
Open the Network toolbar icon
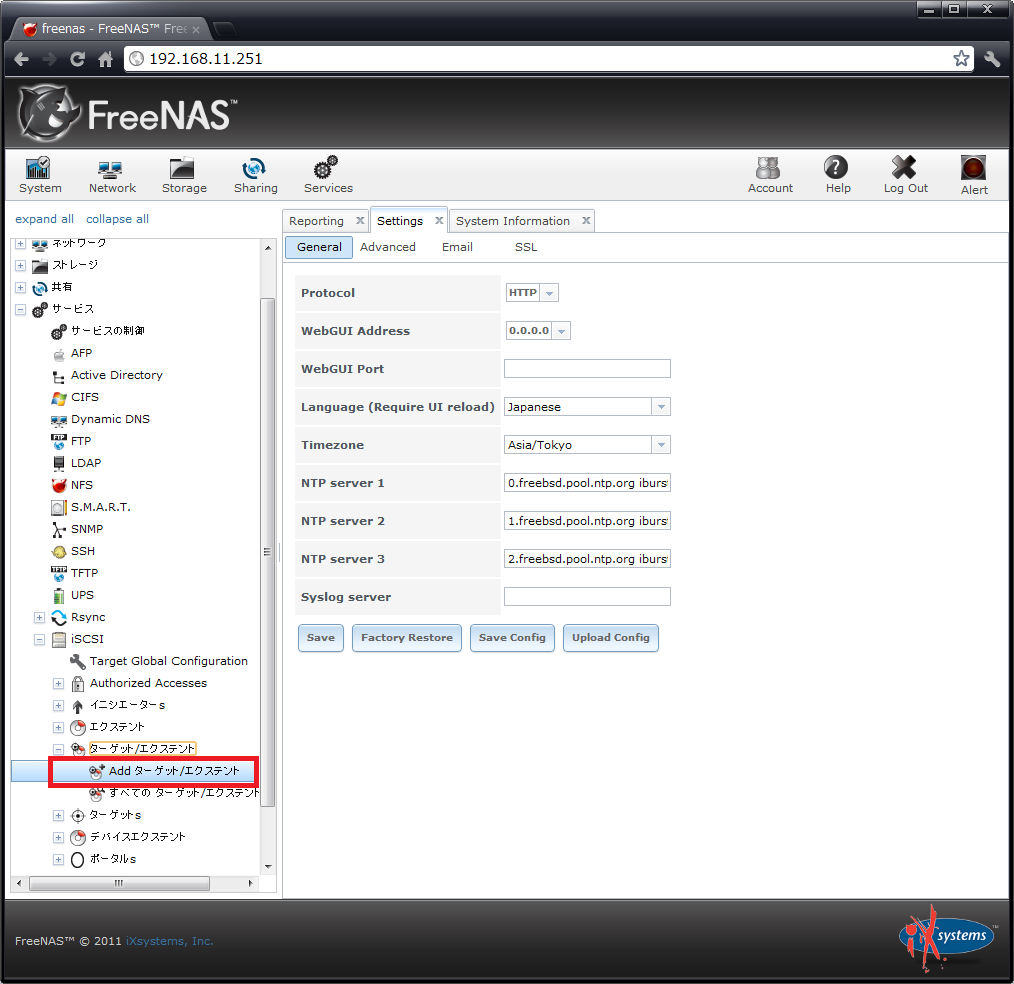point(112,175)
